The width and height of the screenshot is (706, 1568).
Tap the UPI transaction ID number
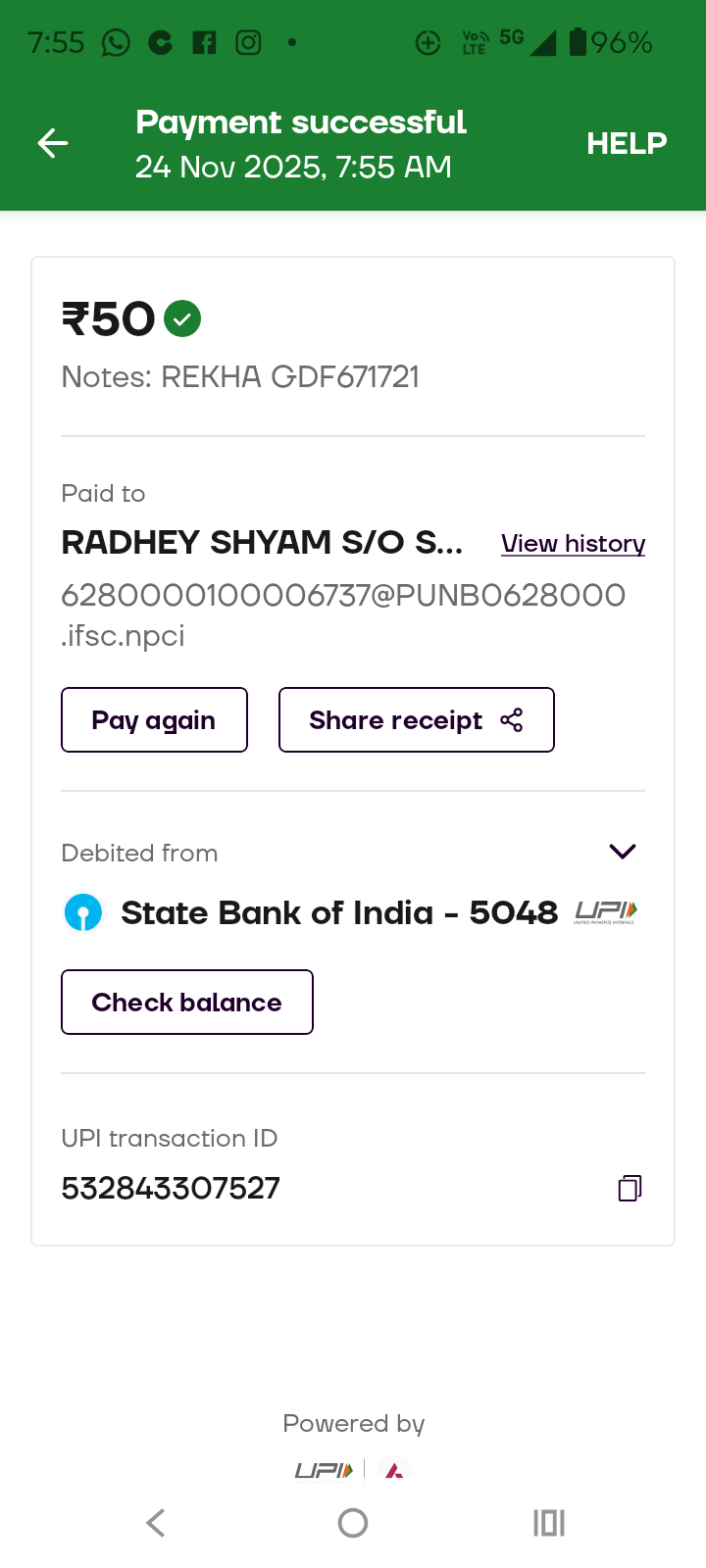[171, 1188]
